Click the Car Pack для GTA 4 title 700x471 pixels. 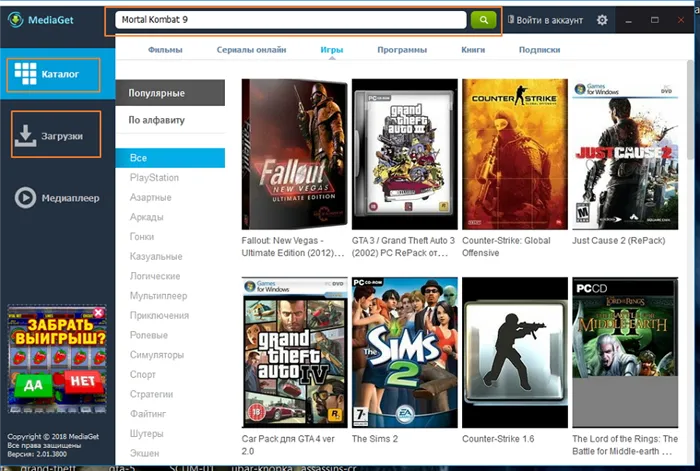coord(288,445)
